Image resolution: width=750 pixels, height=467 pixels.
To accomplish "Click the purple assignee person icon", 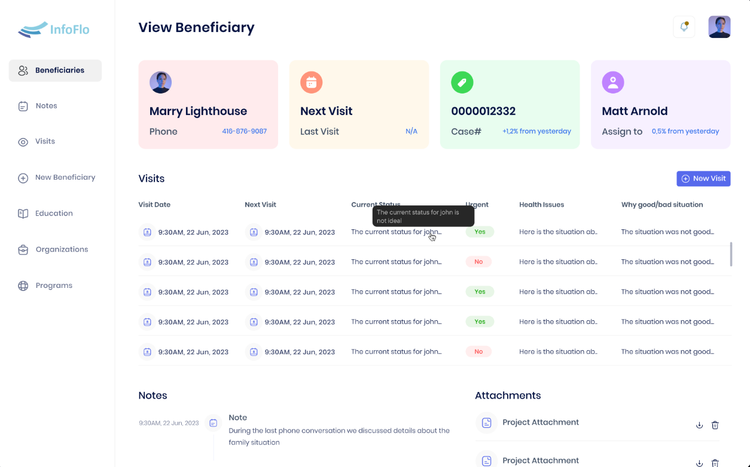I will coord(613,82).
